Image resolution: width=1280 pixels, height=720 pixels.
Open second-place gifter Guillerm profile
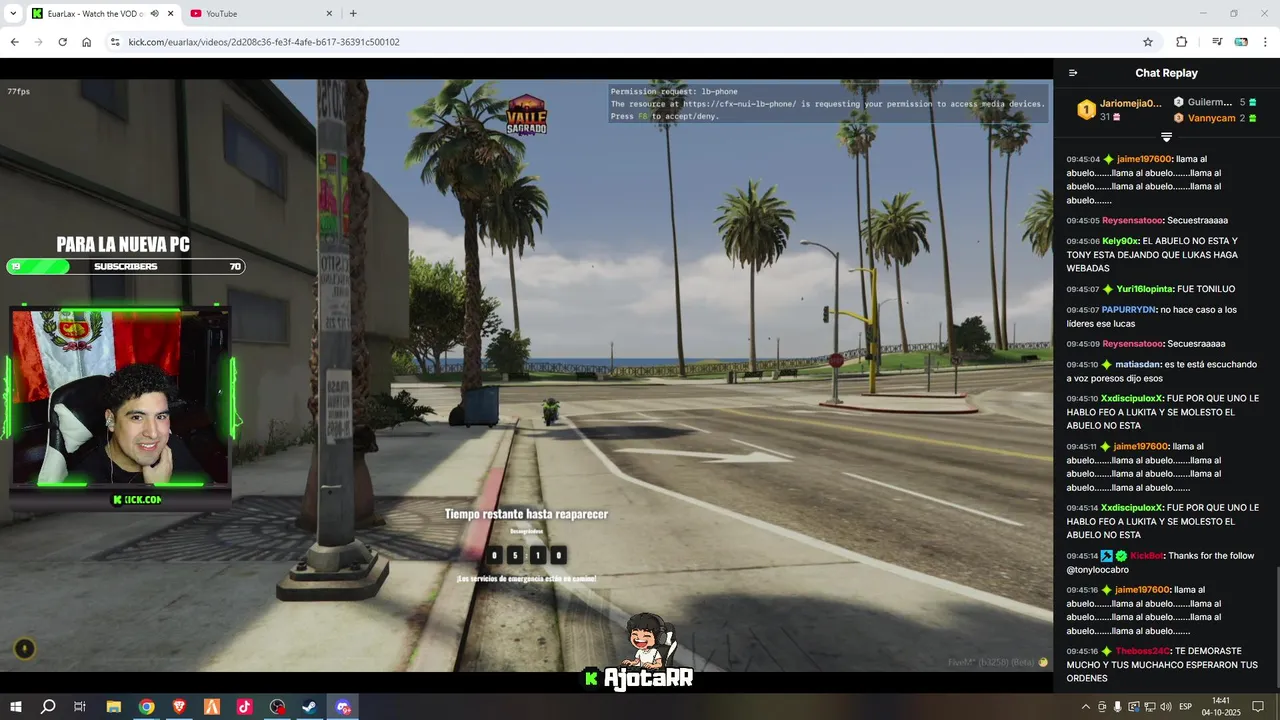click(x=1210, y=102)
